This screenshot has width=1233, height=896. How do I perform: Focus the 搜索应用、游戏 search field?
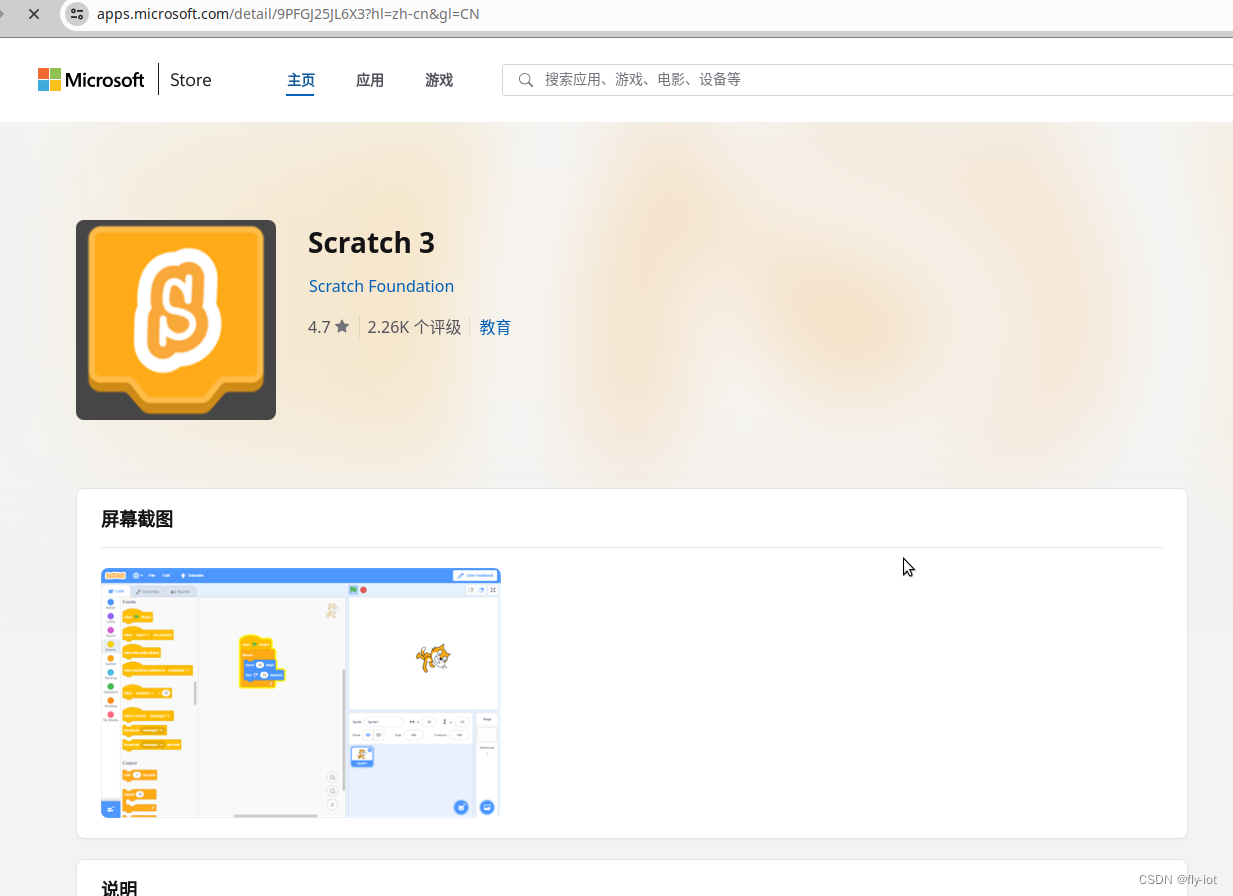[867, 80]
